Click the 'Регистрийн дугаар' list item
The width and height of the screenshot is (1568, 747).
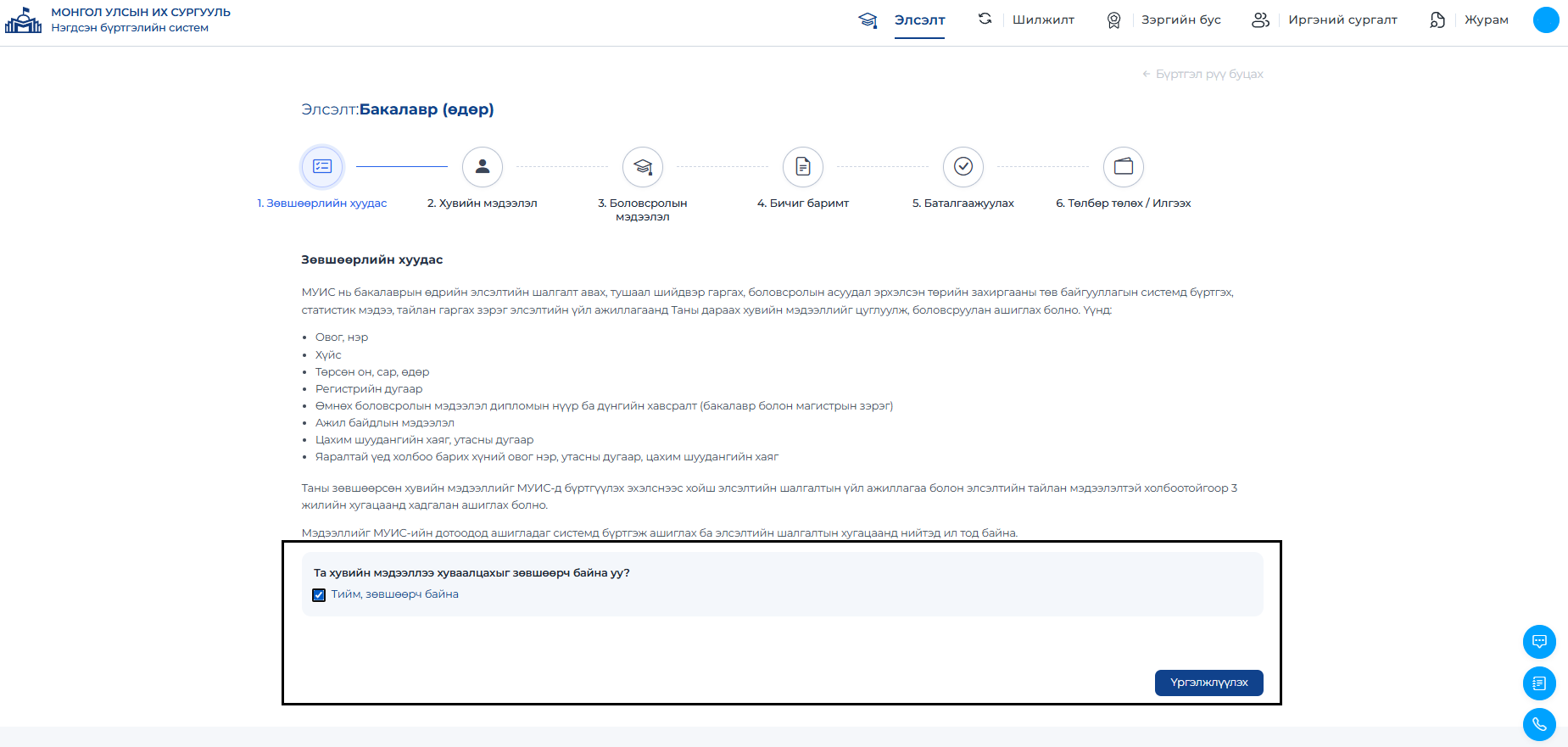(369, 389)
